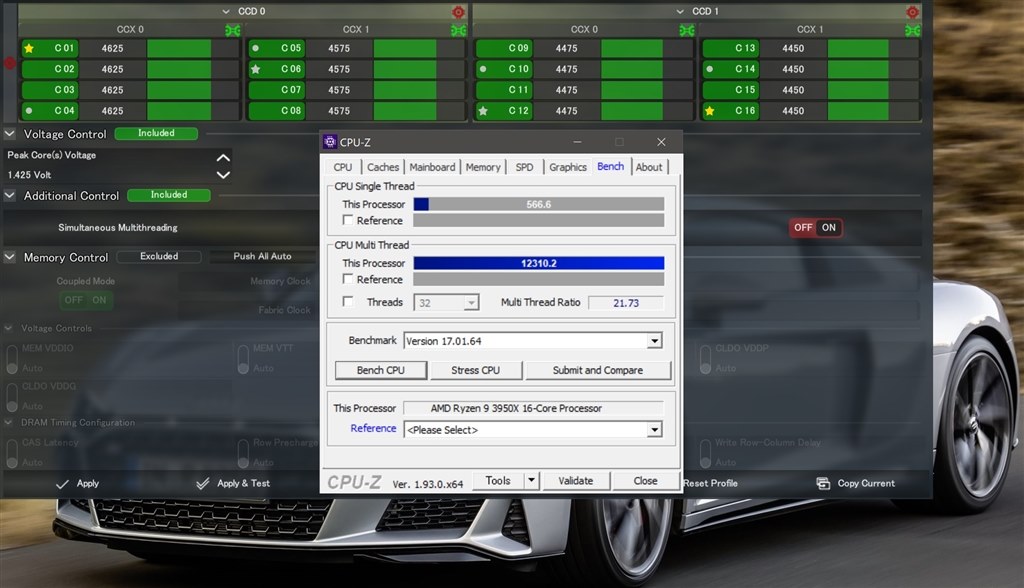1024x588 pixels.
Task: Click the C 03 clock value 4625
Action: (x=112, y=90)
